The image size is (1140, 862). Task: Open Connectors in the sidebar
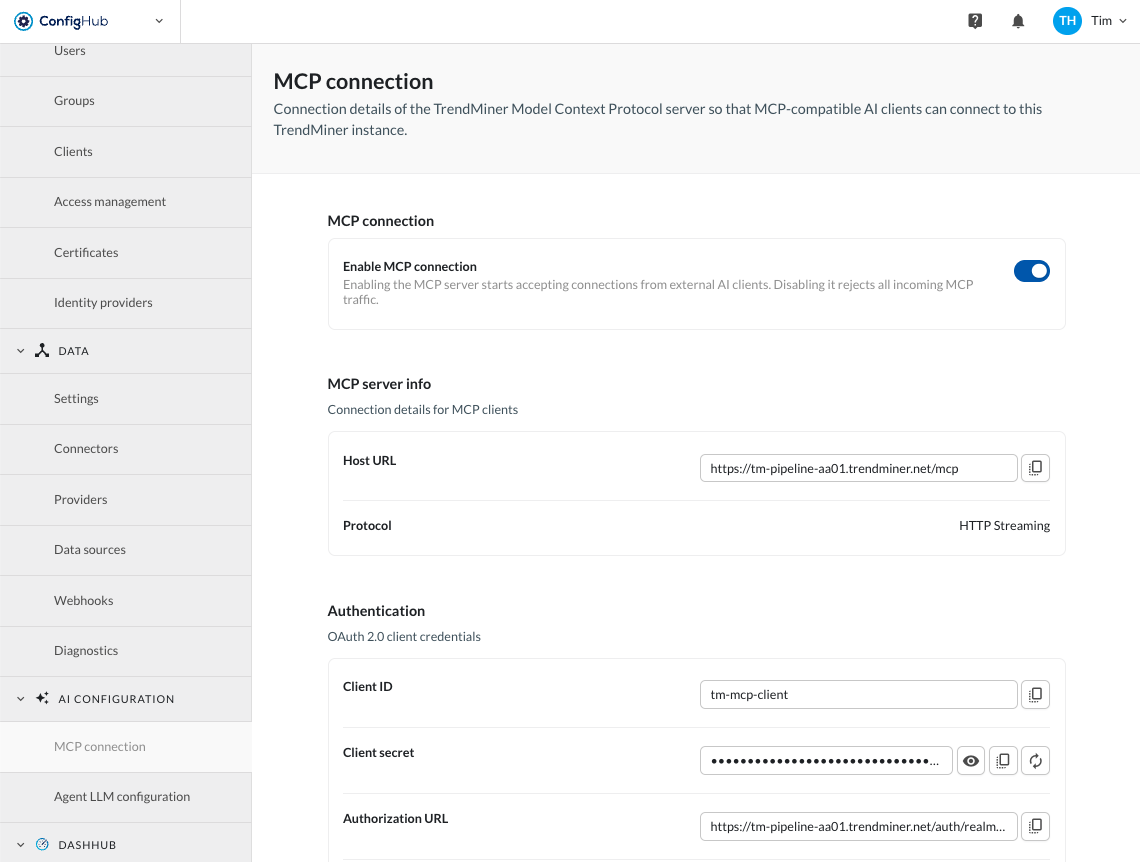(x=126, y=449)
